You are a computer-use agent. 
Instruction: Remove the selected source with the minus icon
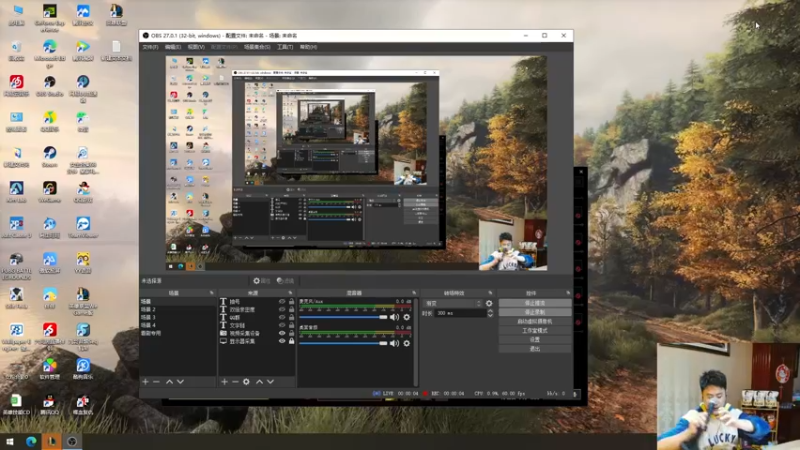coord(235,382)
